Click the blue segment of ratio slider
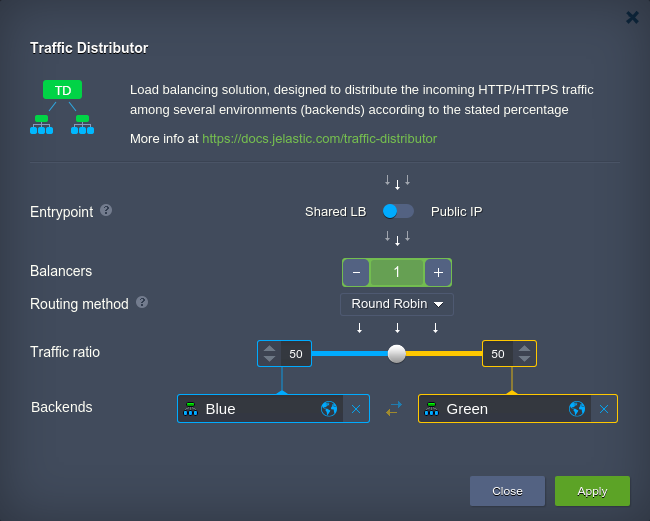The width and height of the screenshot is (650, 521). click(349, 354)
